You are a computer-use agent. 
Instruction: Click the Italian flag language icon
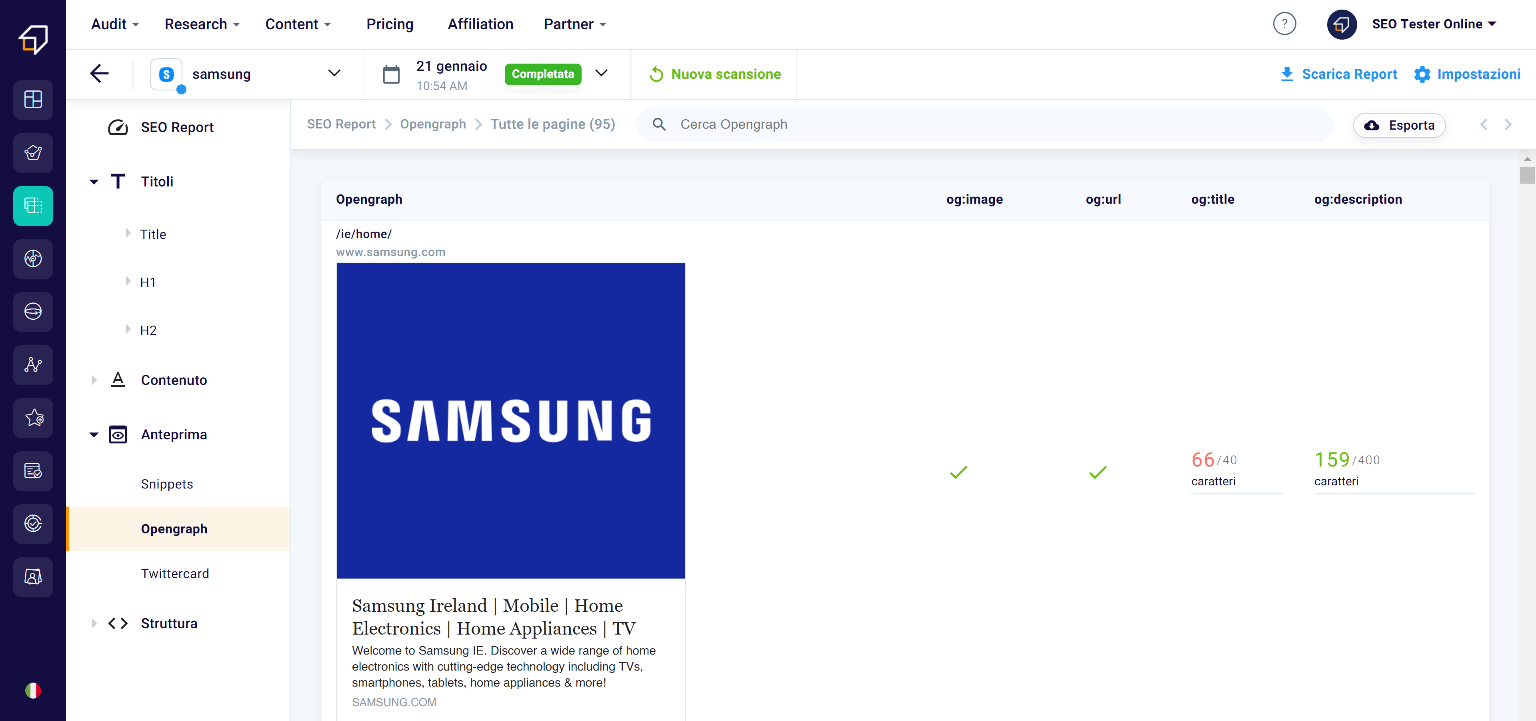click(33, 690)
